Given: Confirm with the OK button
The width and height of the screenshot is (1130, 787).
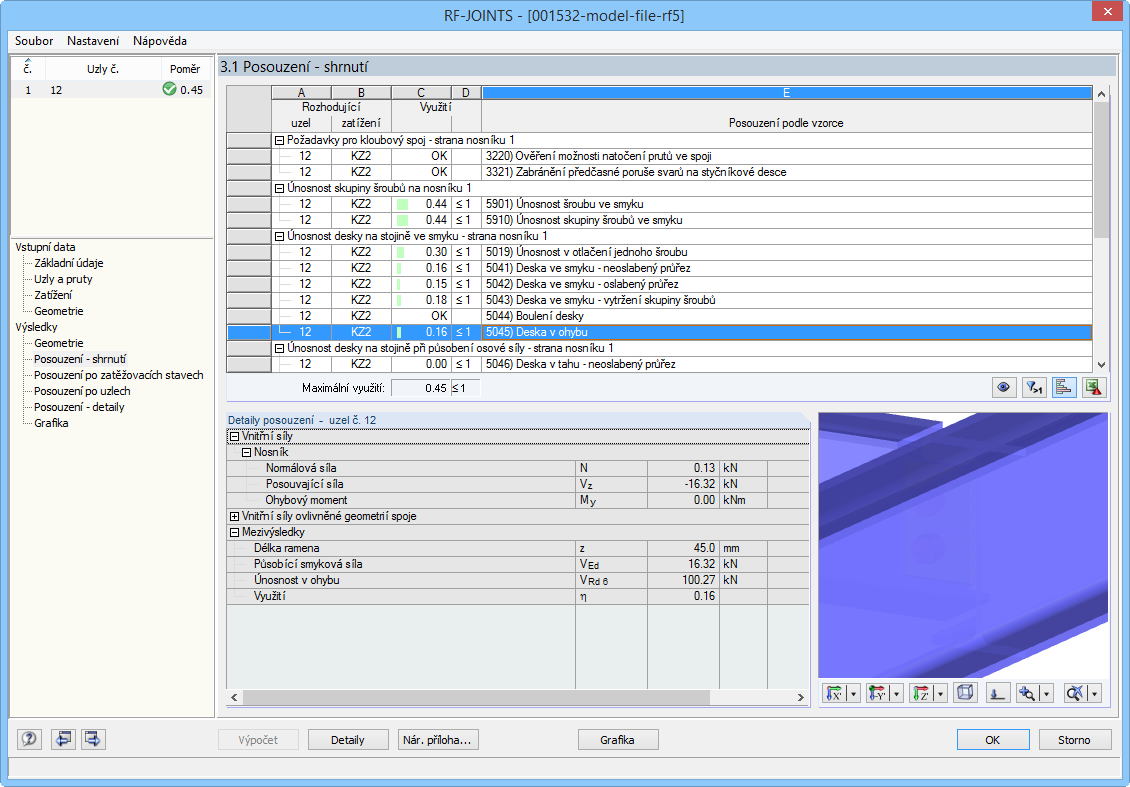Looking at the screenshot, I should click(993, 739).
